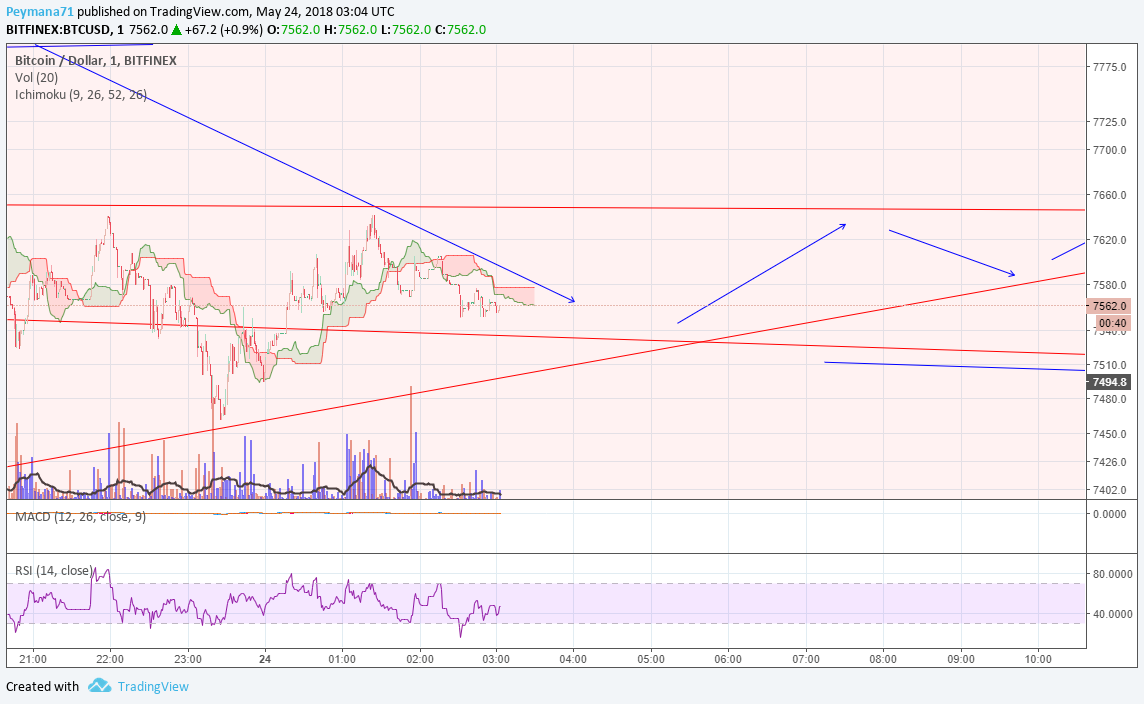Screen dimensions: 1144x704
Task: Click the 23:00 time axis label
Action: point(188,659)
